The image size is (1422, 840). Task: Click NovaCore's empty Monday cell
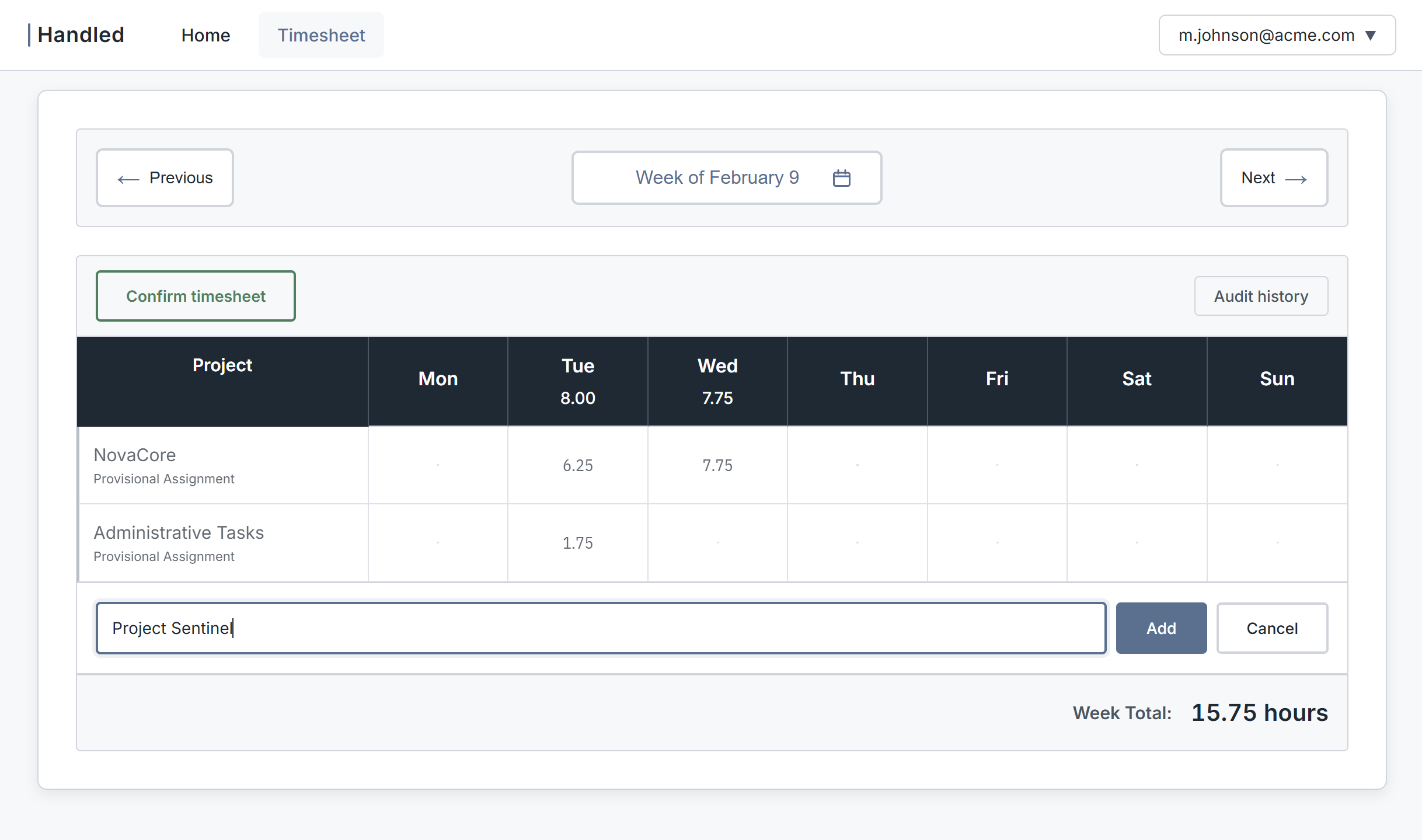coord(438,465)
